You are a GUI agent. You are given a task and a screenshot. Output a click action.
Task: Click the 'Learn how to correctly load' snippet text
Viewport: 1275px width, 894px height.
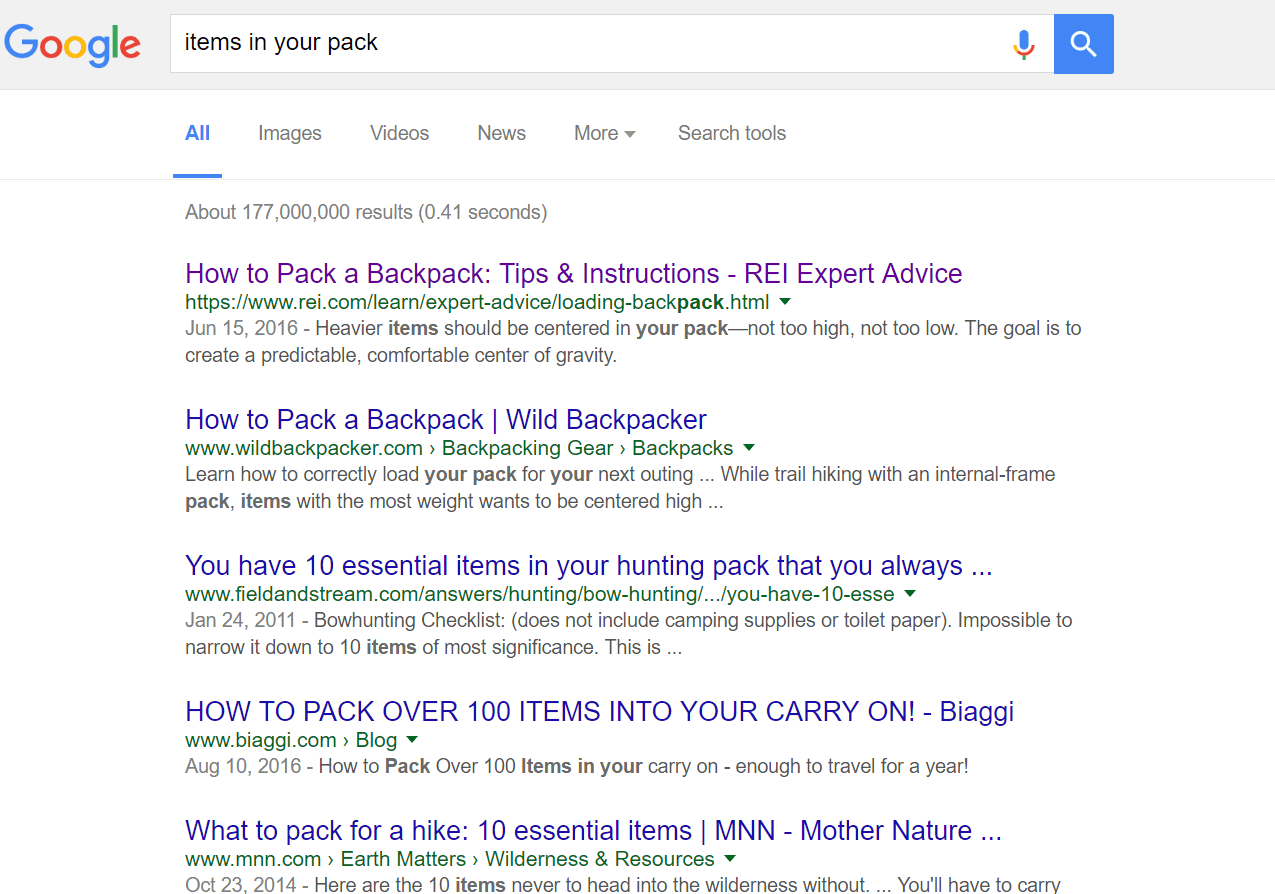point(620,488)
